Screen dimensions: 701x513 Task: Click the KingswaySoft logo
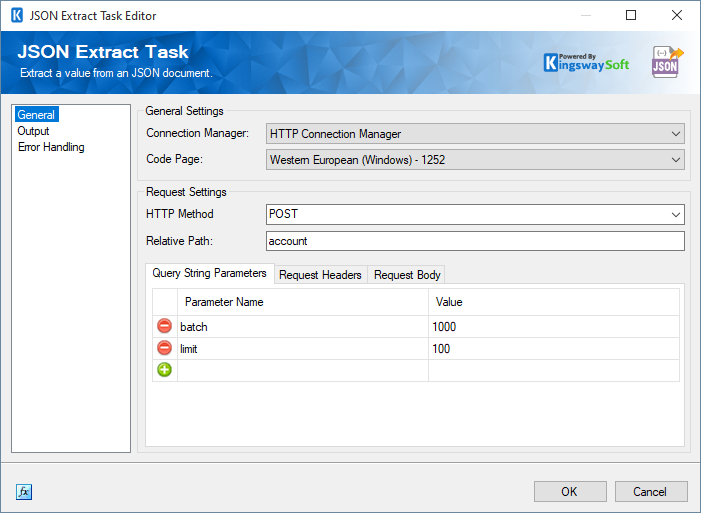tap(586, 61)
